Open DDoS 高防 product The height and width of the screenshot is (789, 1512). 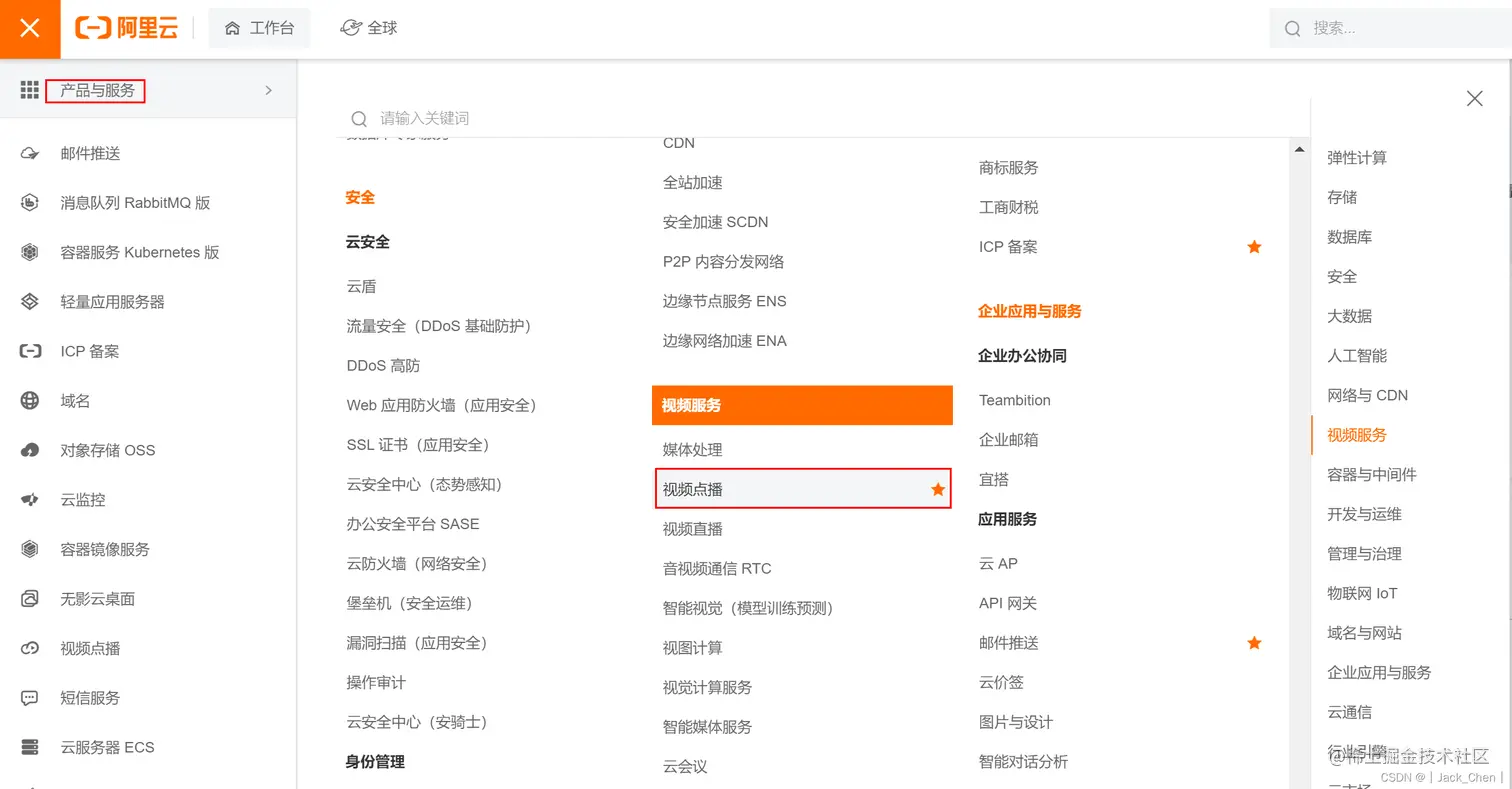click(383, 365)
